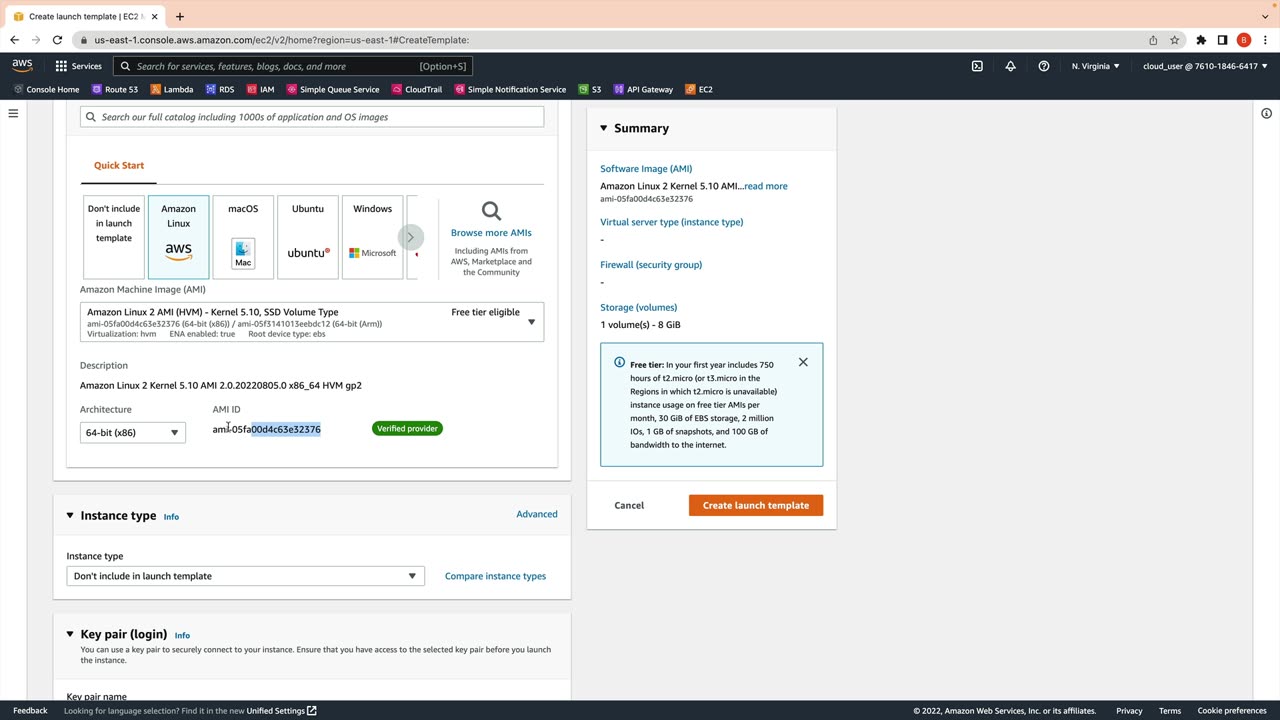The width and height of the screenshot is (1280, 720).
Task: Open the Instance type dropdown
Action: 245,576
